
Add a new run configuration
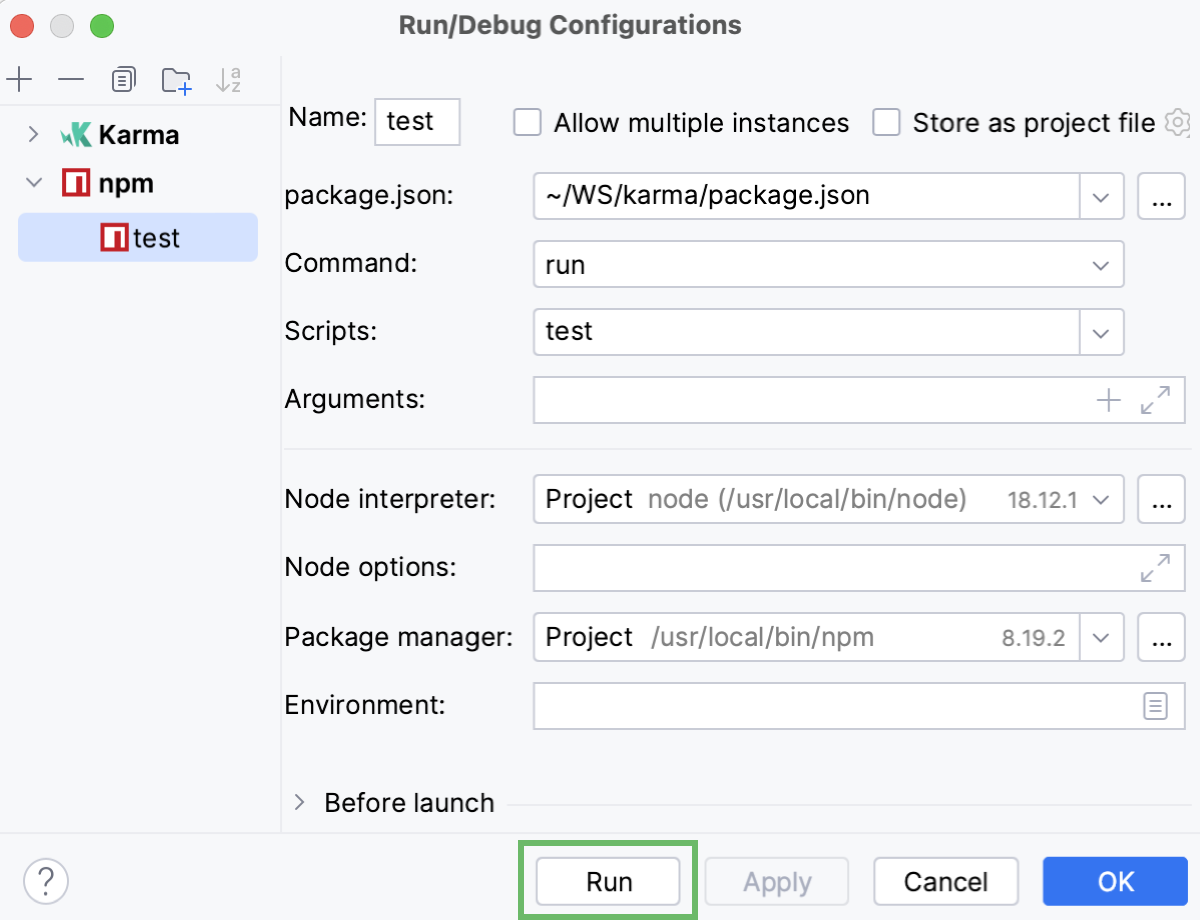pyautogui.click(x=20, y=79)
